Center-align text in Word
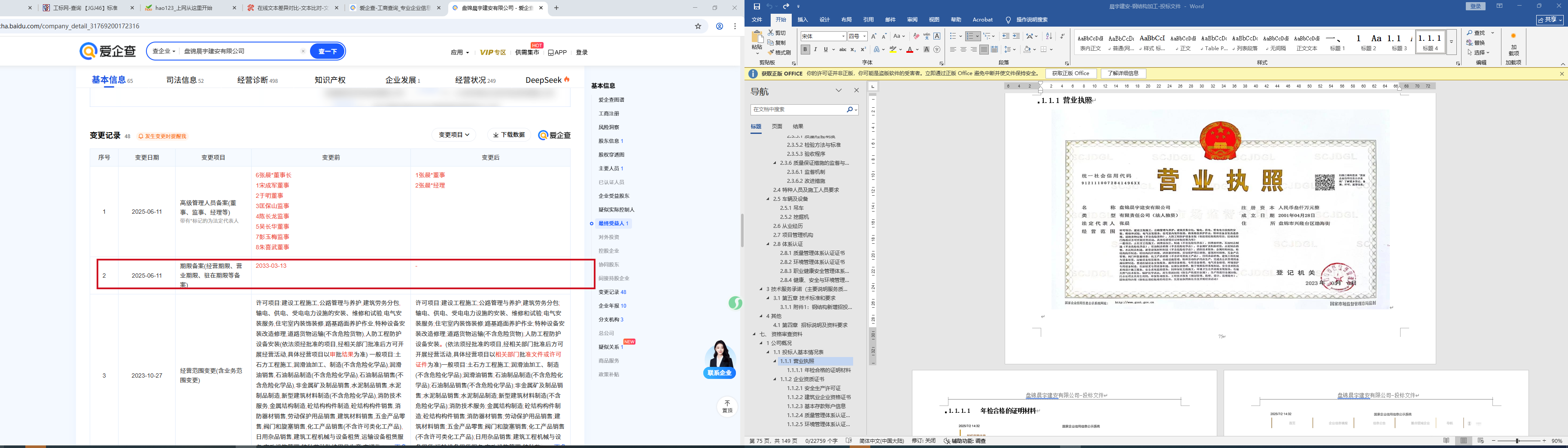Screen dimensions: 1568x448 point(963,50)
